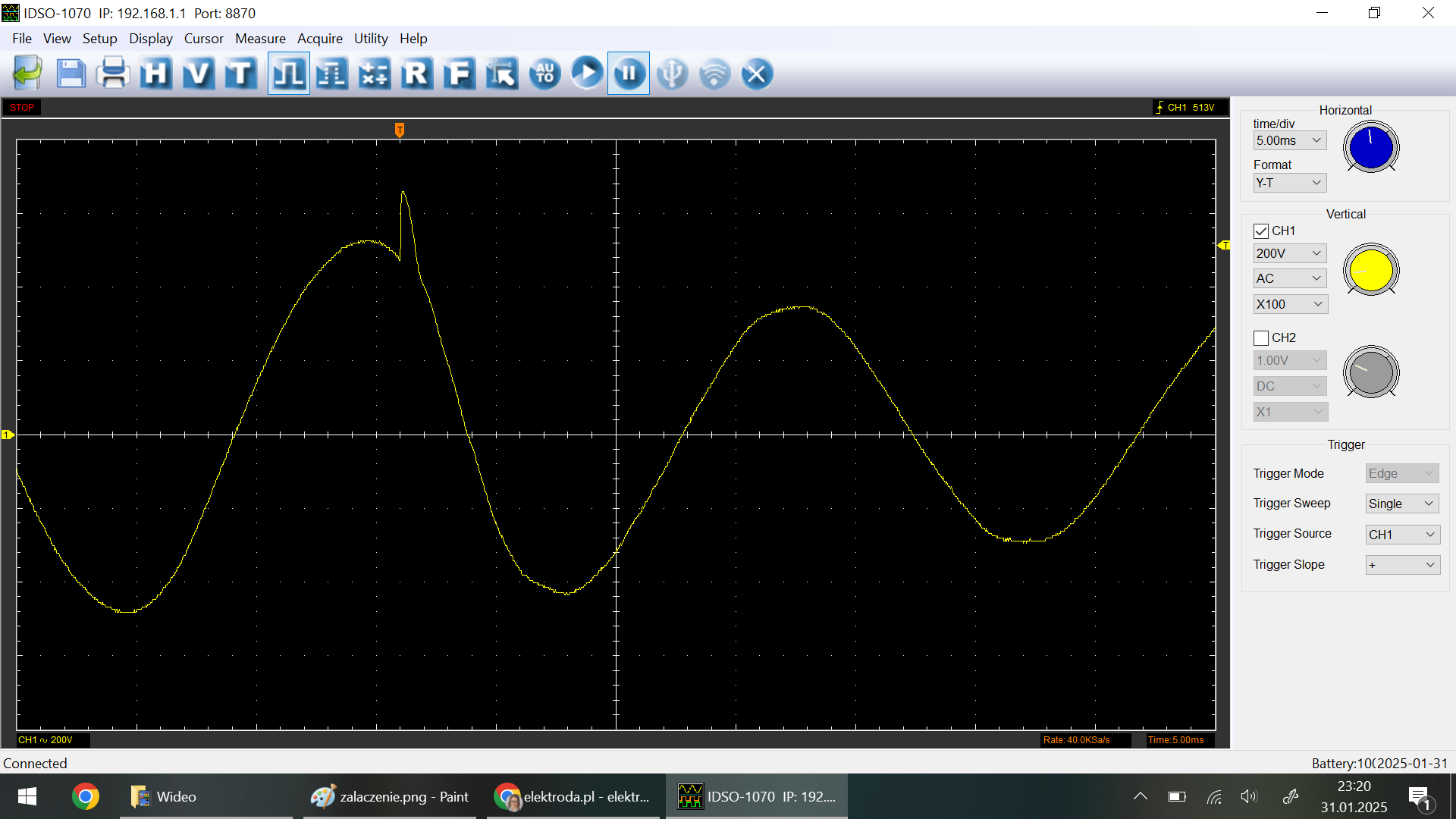This screenshot has width=1456, height=819.
Task: Click the CH1 513V trigger readout
Action: point(1190,108)
